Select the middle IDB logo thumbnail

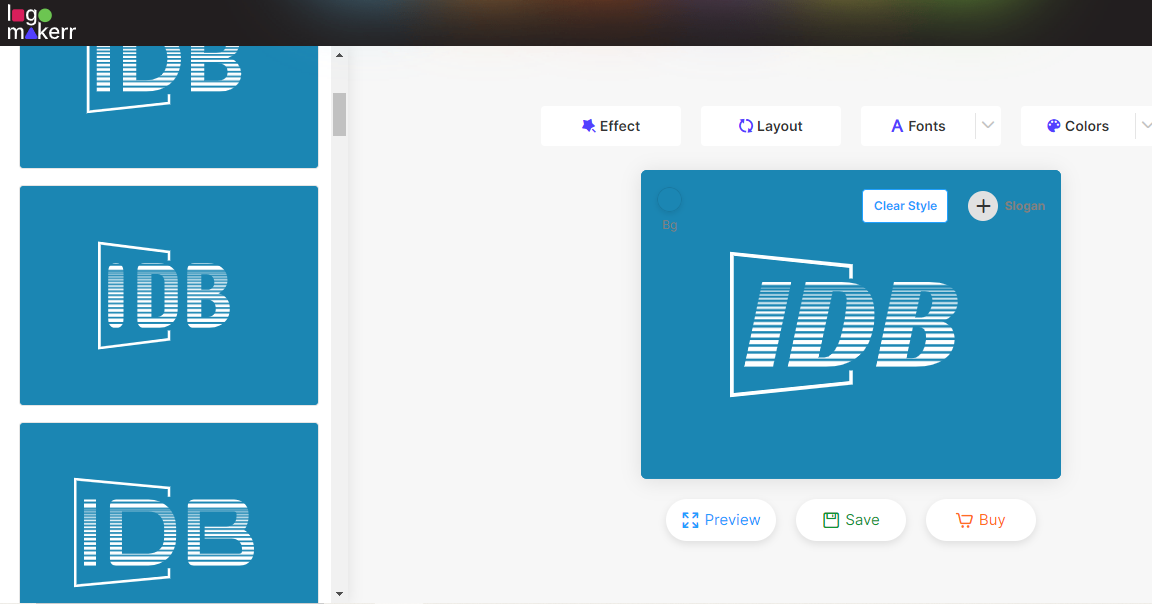tap(168, 294)
